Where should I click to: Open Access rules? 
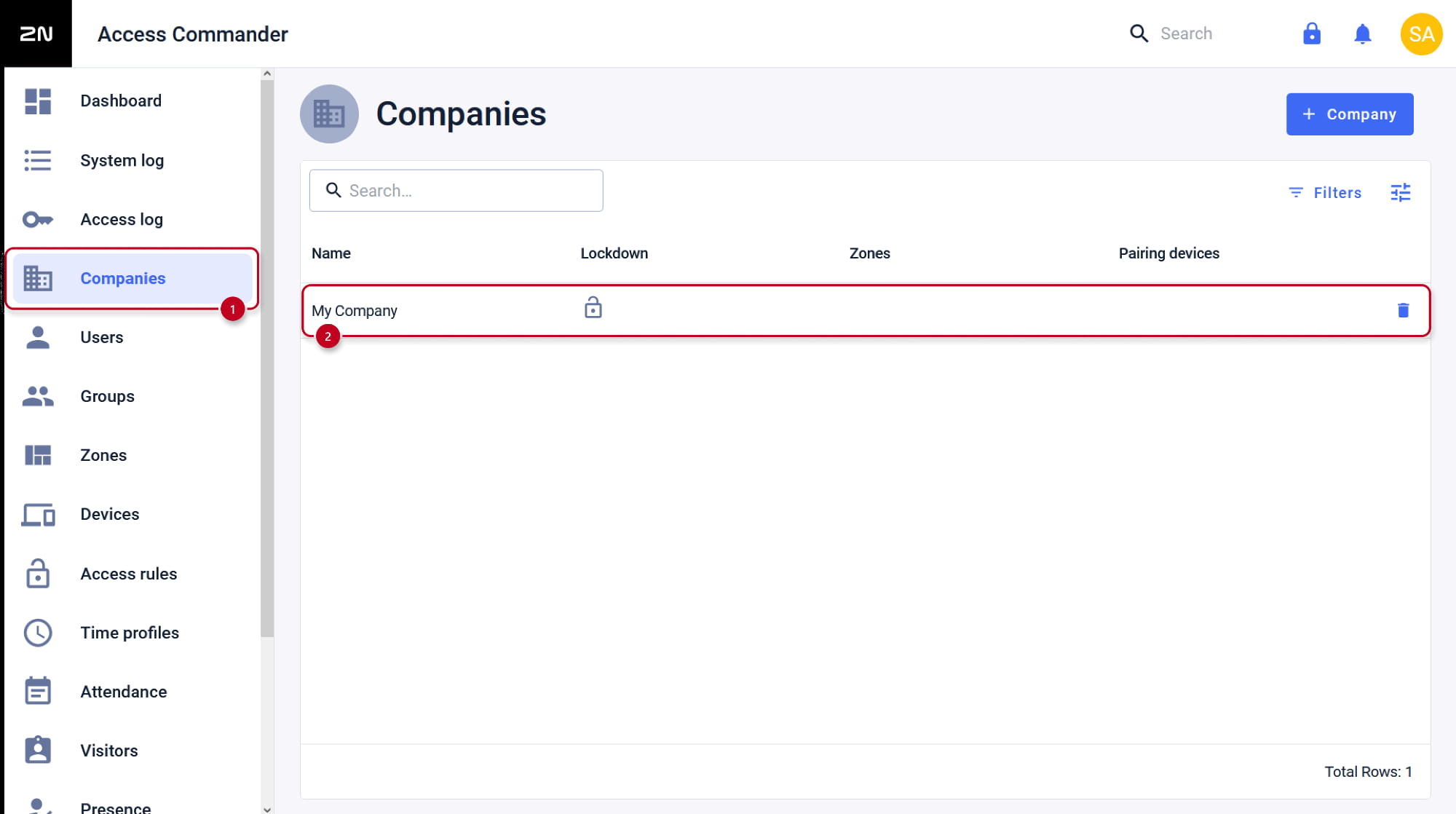point(132,574)
